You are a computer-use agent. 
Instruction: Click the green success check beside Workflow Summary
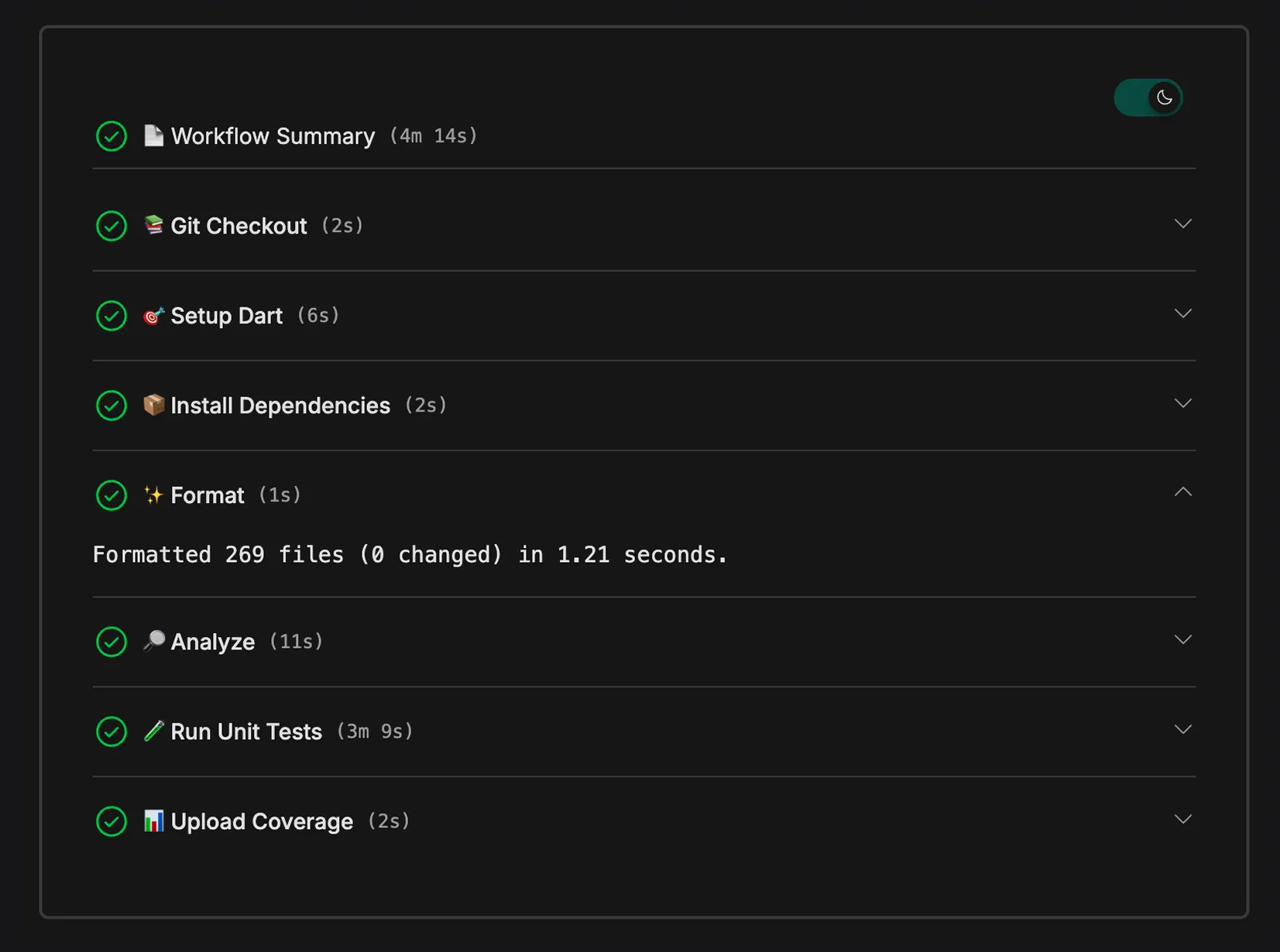point(112,136)
